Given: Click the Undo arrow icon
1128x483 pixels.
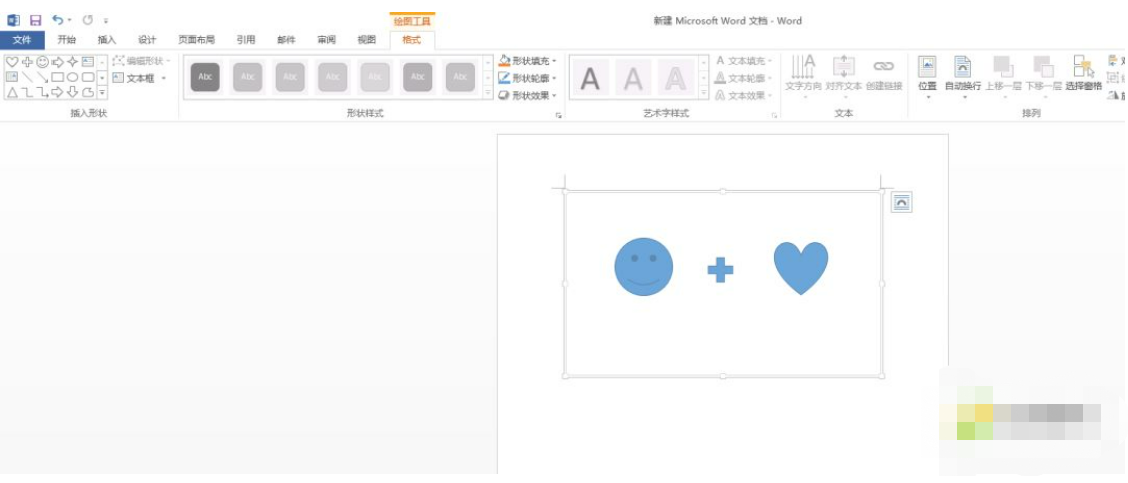Looking at the screenshot, I should click(x=58, y=20).
